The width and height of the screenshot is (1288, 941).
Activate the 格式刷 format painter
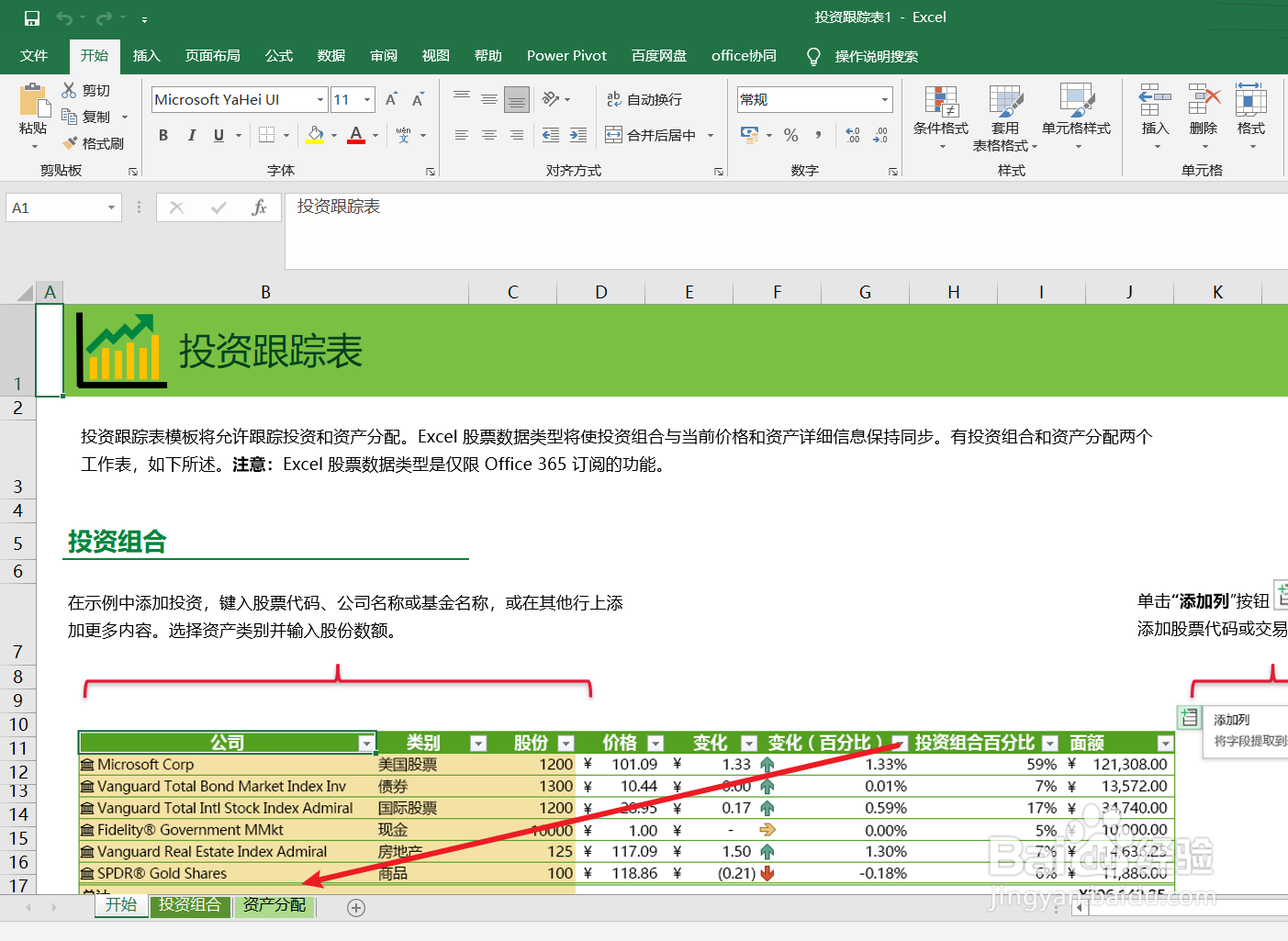coord(93,143)
